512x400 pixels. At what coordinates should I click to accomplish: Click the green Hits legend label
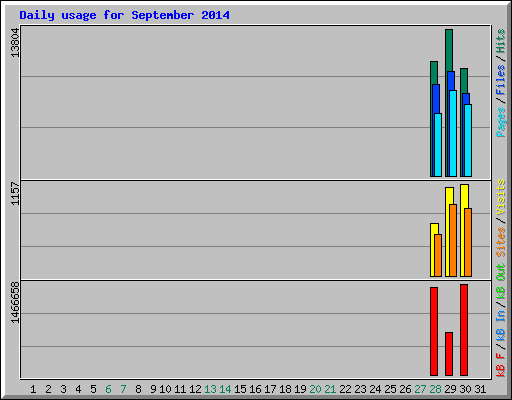tap(501, 41)
